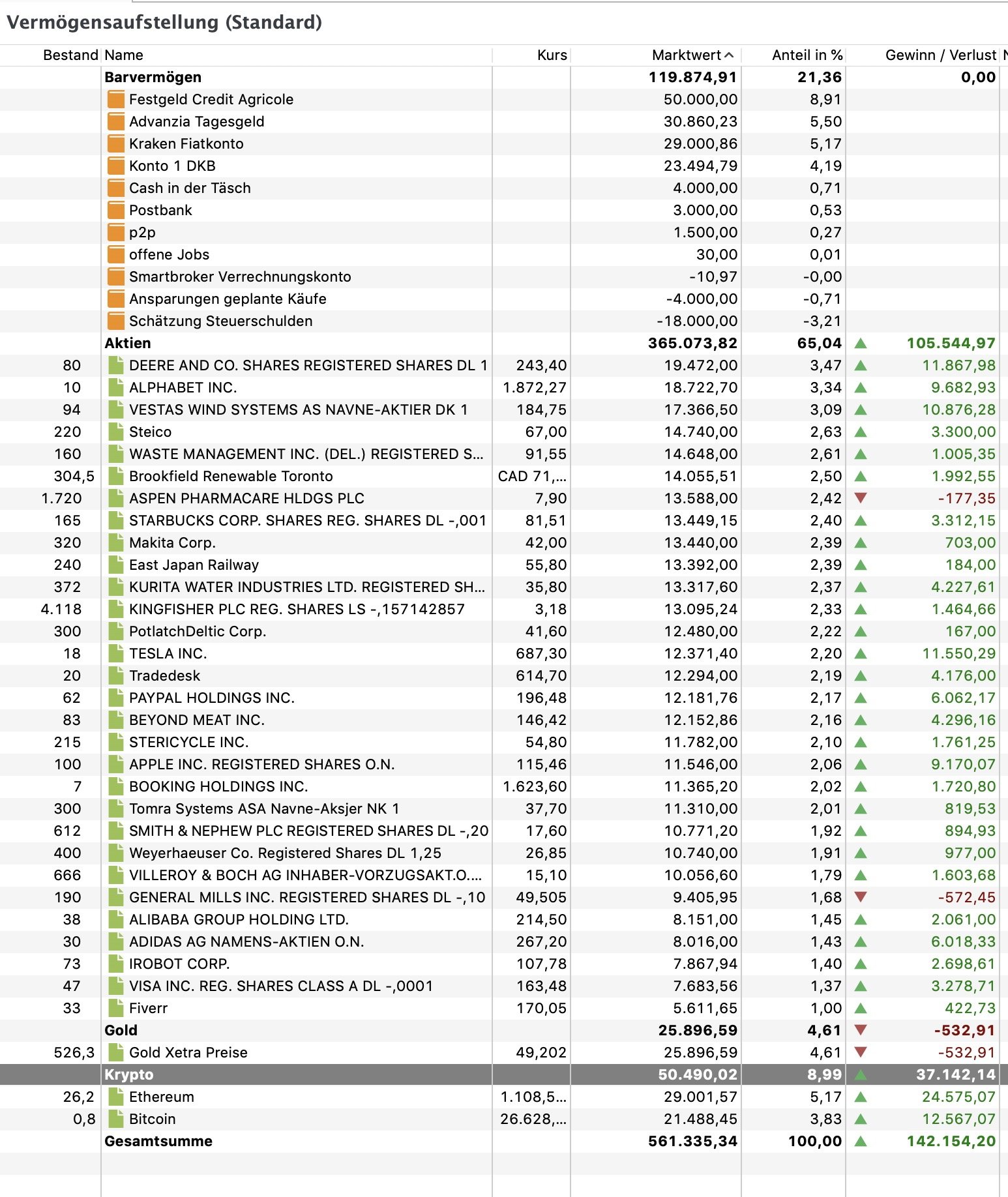Click the green up arrow in Gesamtsumme row
Viewport: 1008px width, 1197px height.
point(861,1142)
